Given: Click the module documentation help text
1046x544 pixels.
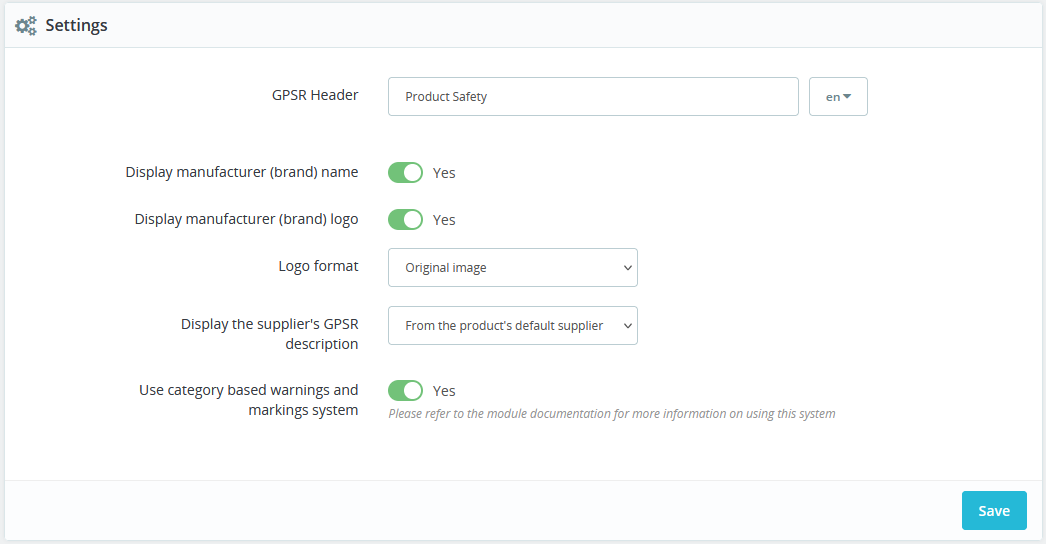Looking at the screenshot, I should coord(611,413).
